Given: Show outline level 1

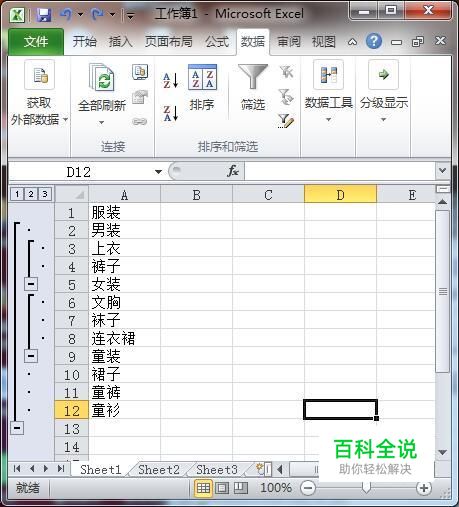Looking at the screenshot, I should point(17,194).
